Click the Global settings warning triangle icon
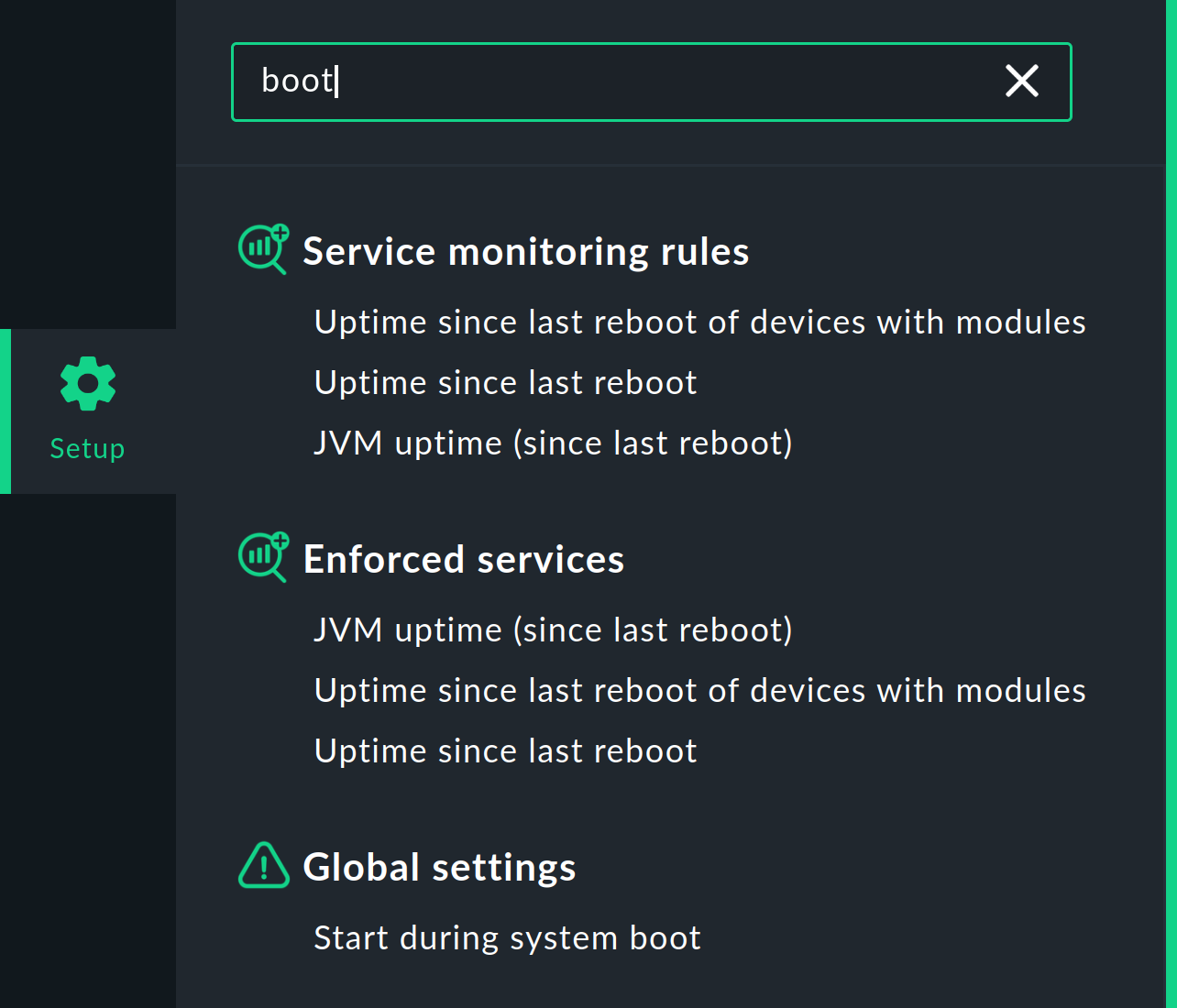Viewport: 1177px width, 1008px height. [x=263, y=865]
